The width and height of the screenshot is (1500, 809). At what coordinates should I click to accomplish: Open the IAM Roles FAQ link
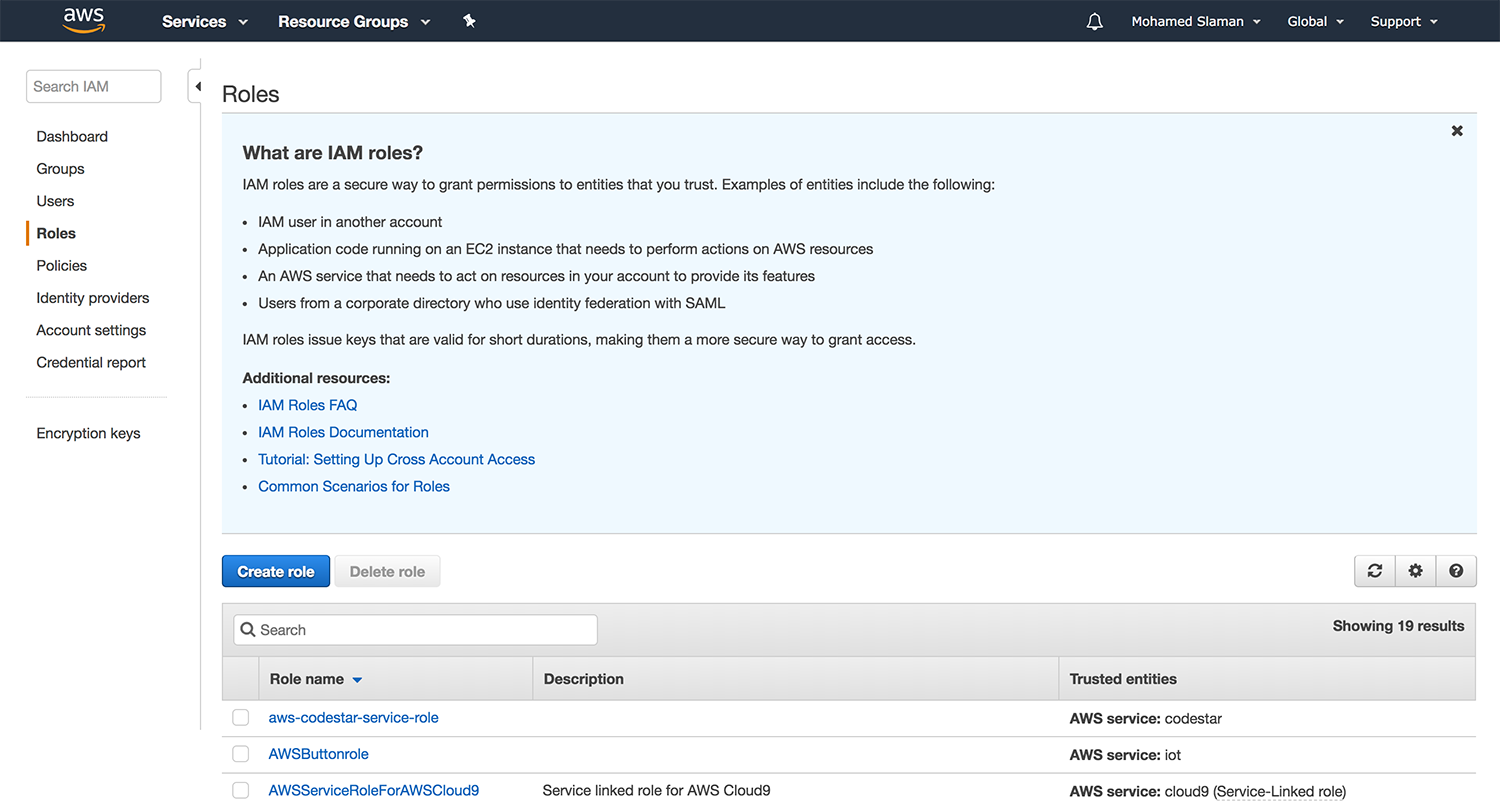(307, 405)
